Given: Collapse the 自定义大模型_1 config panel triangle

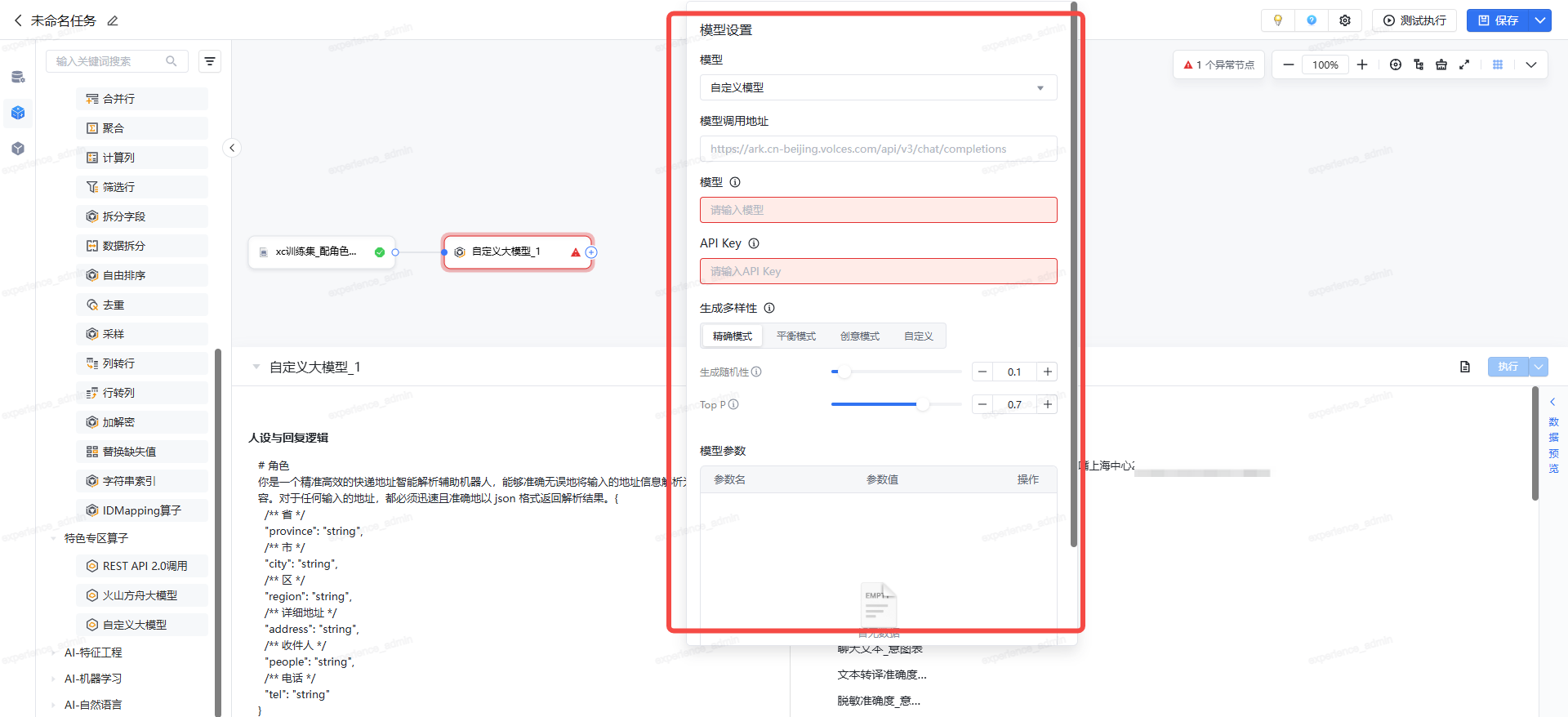Looking at the screenshot, I should pyautogui.click(x=256, y=367).
